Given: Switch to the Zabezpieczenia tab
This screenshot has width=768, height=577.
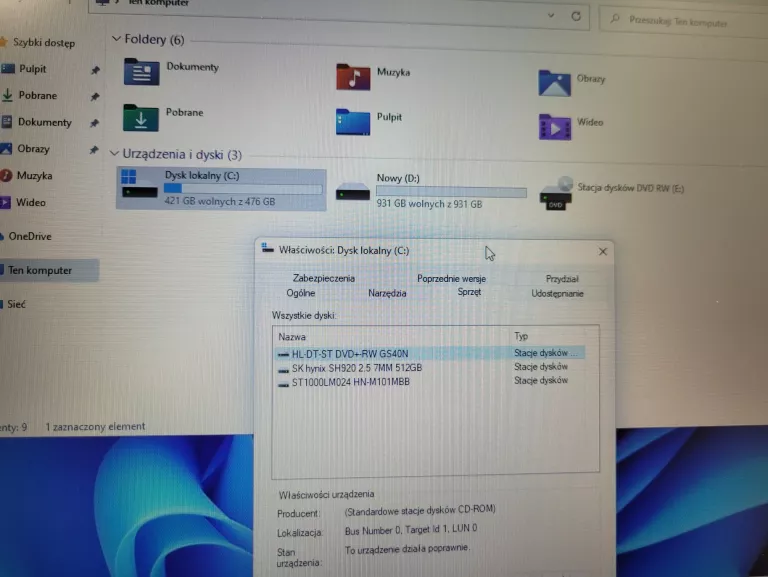Looking at the screenshot, I should point(324,278).
